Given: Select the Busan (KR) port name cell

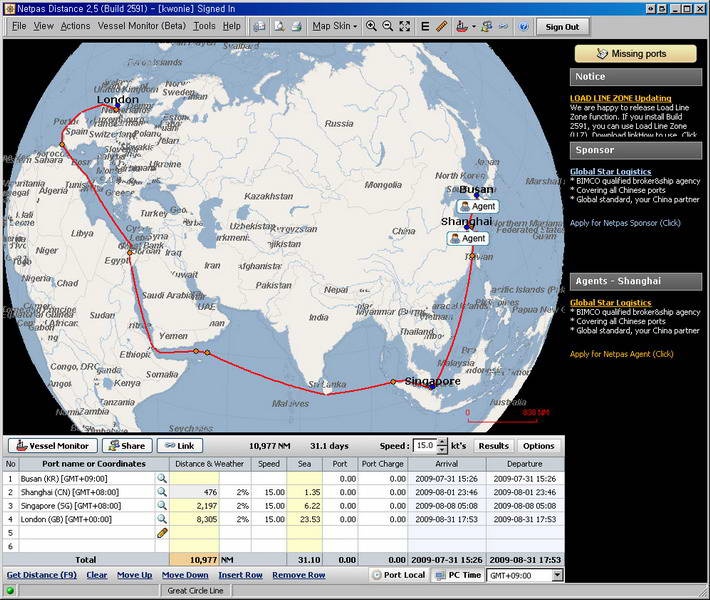Looking at the screenshot, I should coord(86,479).
